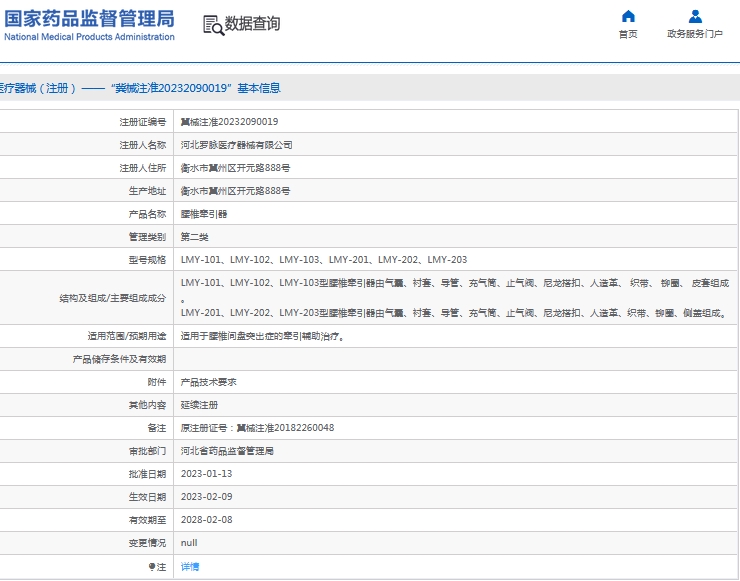Viewport: 740px width, 581px height.
Task: Click 原注册证号 remark value
Action: (x=257, y=428)
